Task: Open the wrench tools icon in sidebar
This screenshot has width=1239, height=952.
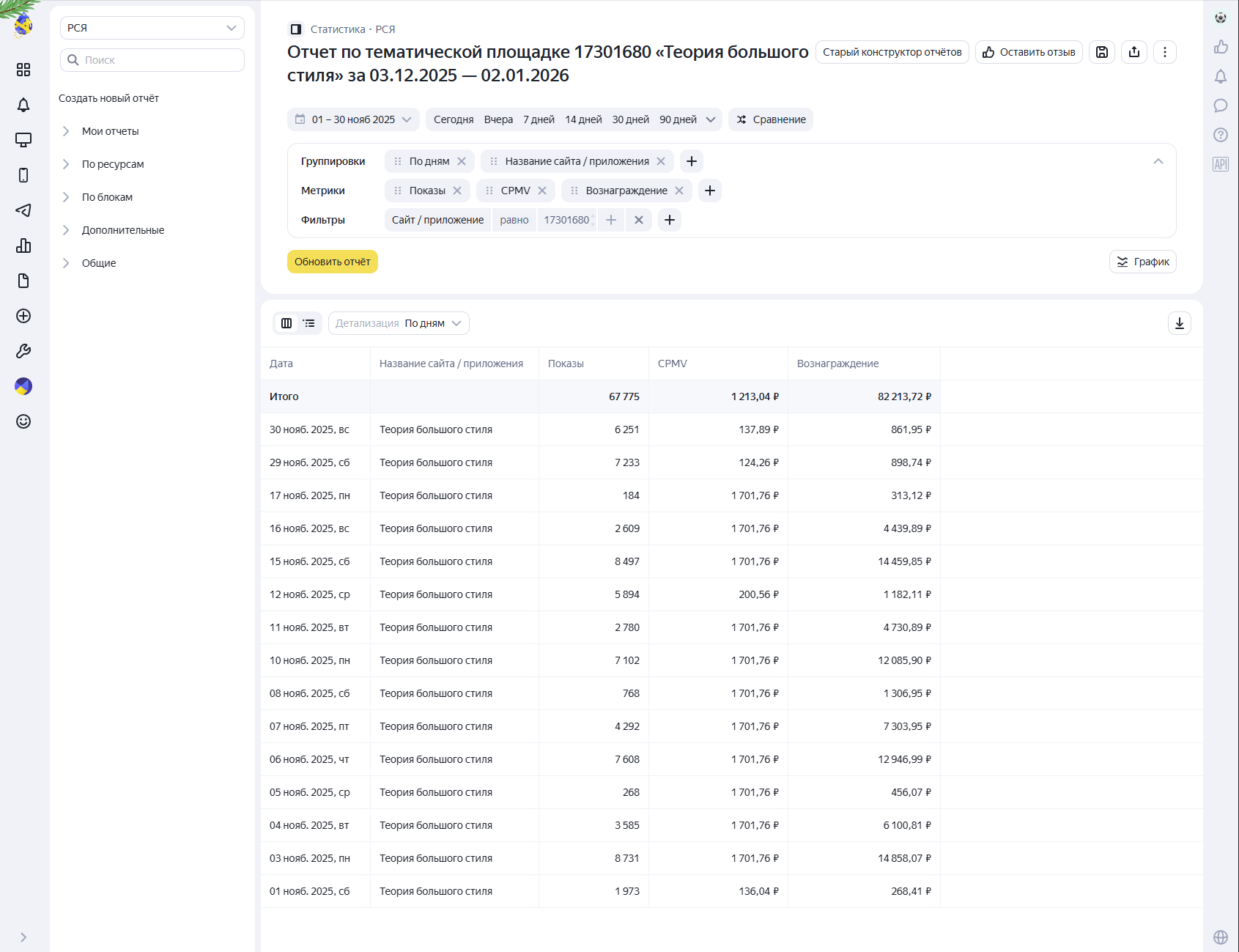Action: point(23,351)
